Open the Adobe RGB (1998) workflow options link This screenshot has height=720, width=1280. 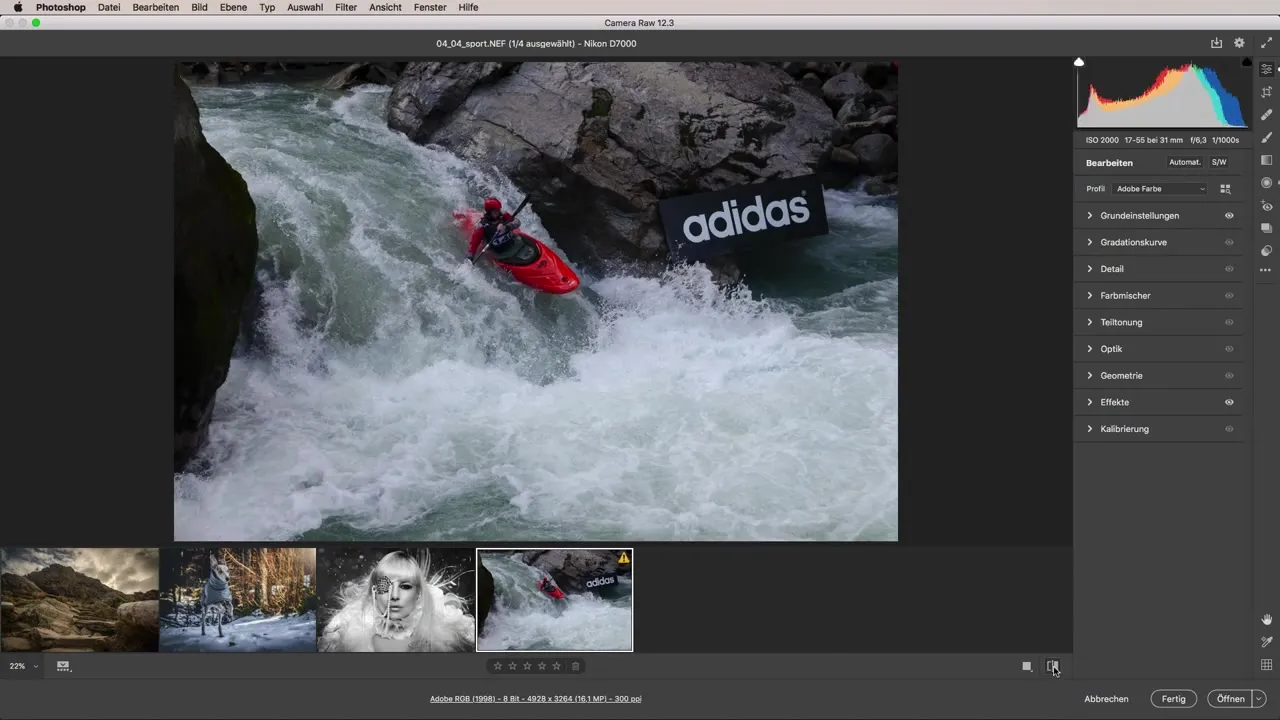[x=536, y=699]
